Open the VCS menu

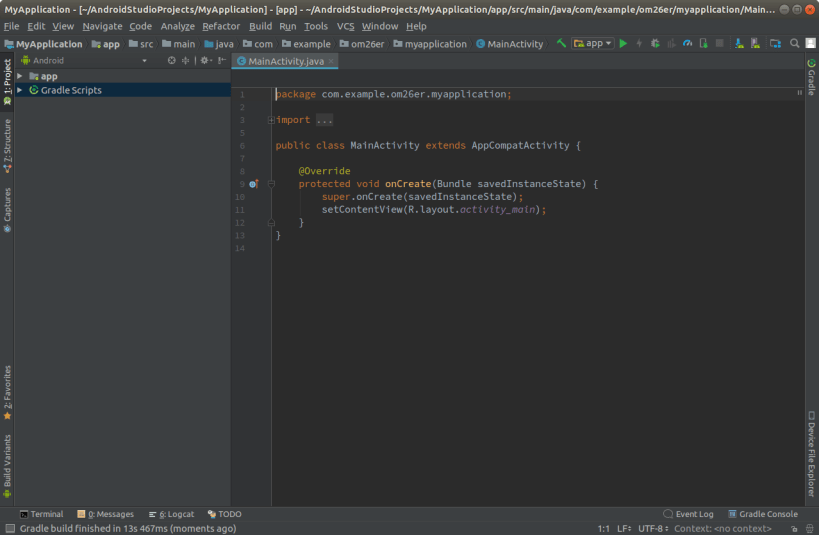tap(345, 26)
